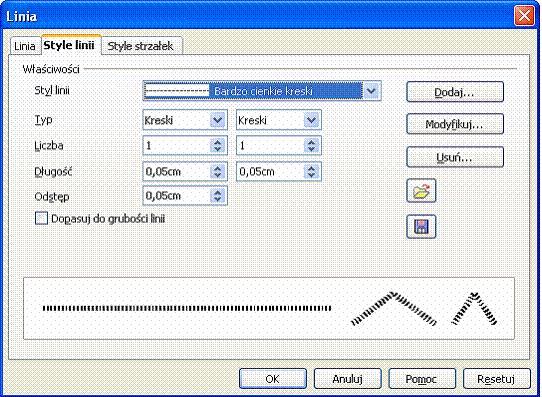
Task: Open the Styl linii dropdown list
Action: (372, 91)
